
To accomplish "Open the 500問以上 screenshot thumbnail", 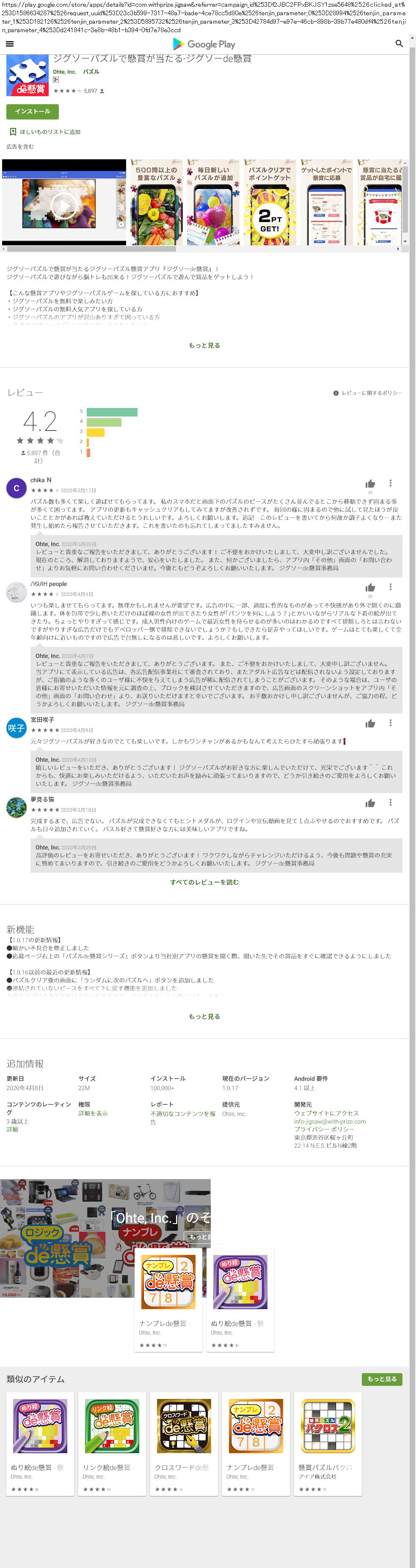I will point(156,203).
